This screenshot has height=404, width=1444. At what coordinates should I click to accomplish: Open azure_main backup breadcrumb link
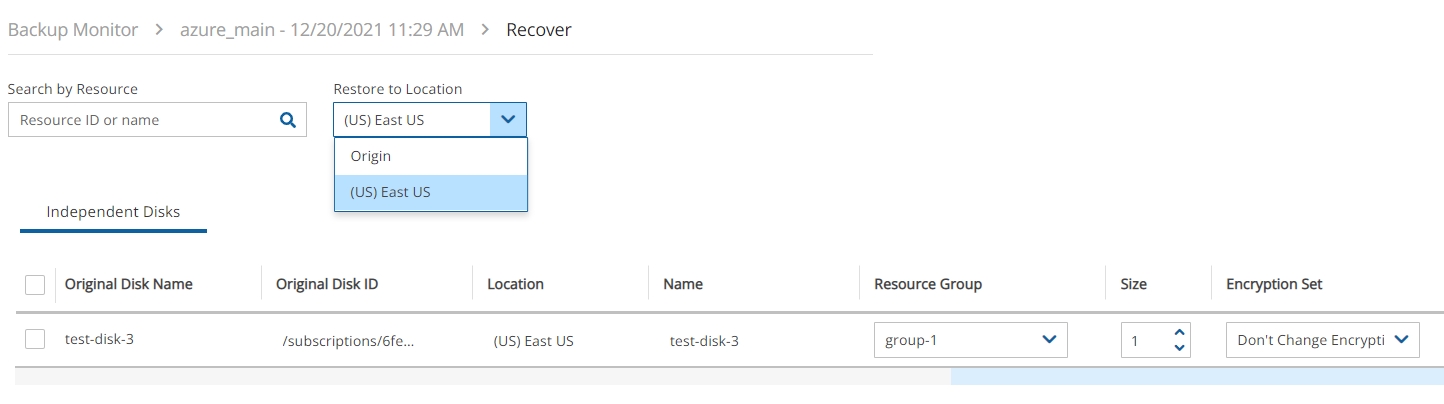[x=322, y=30]
